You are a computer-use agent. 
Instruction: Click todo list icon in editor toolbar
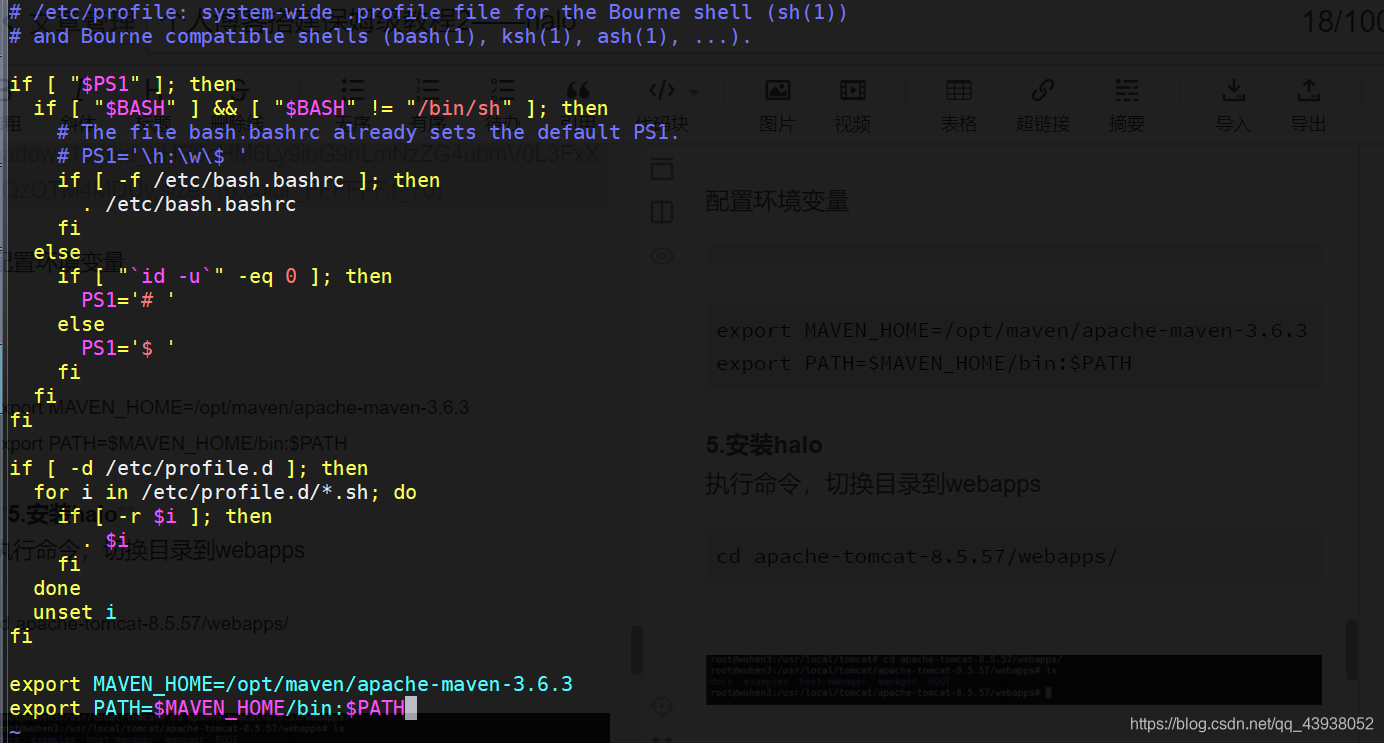(503, 90)
